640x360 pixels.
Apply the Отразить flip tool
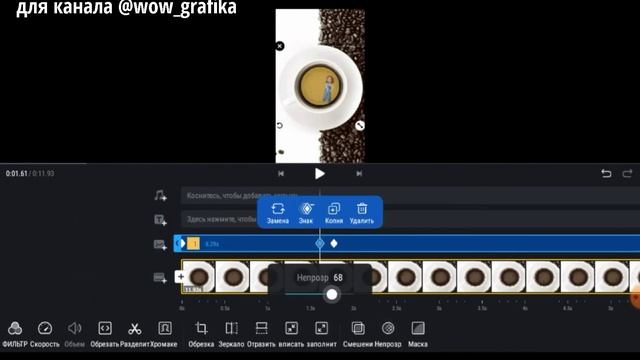coord(261,334)
